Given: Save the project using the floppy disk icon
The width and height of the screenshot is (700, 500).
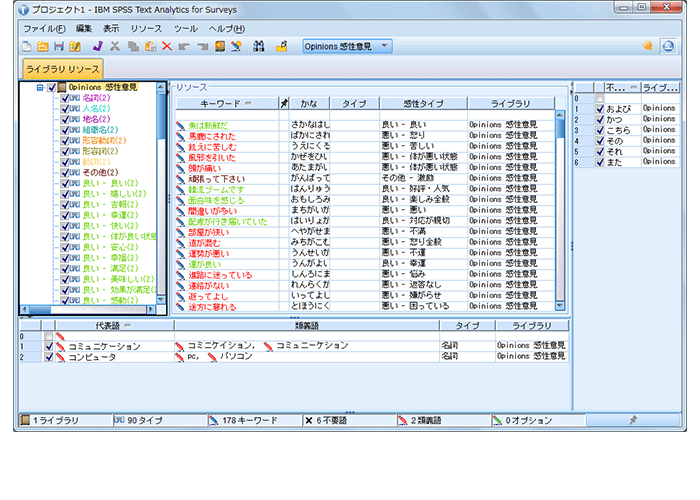Looking at the screenshot, I should pos(58,46).
